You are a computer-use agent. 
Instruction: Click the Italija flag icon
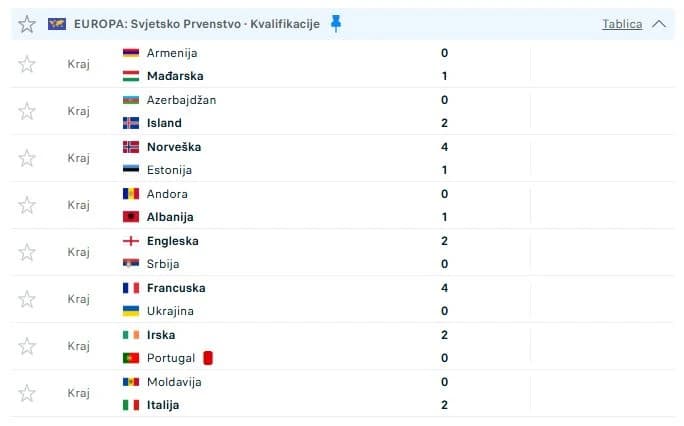pos(130,405)
